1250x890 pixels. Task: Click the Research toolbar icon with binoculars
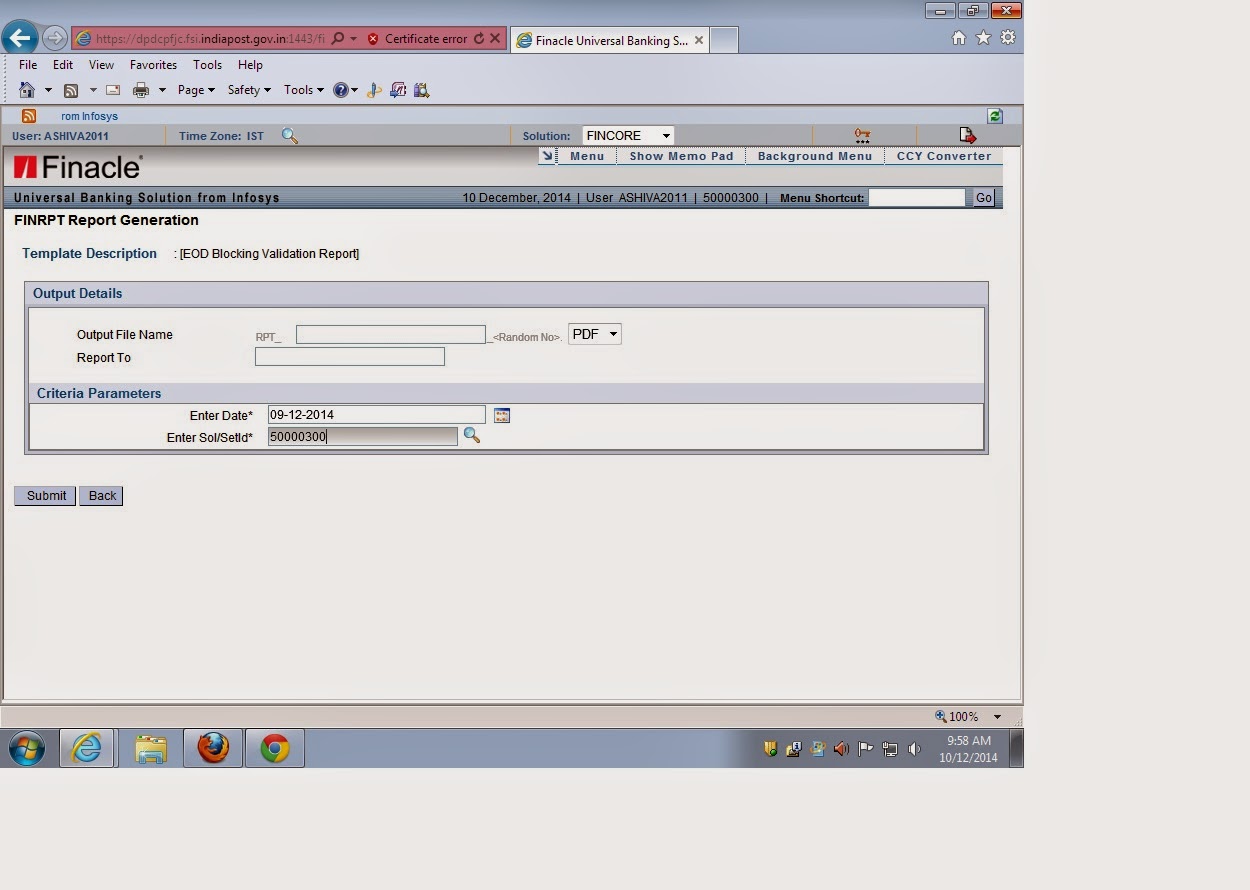click(x=422, y=90)
